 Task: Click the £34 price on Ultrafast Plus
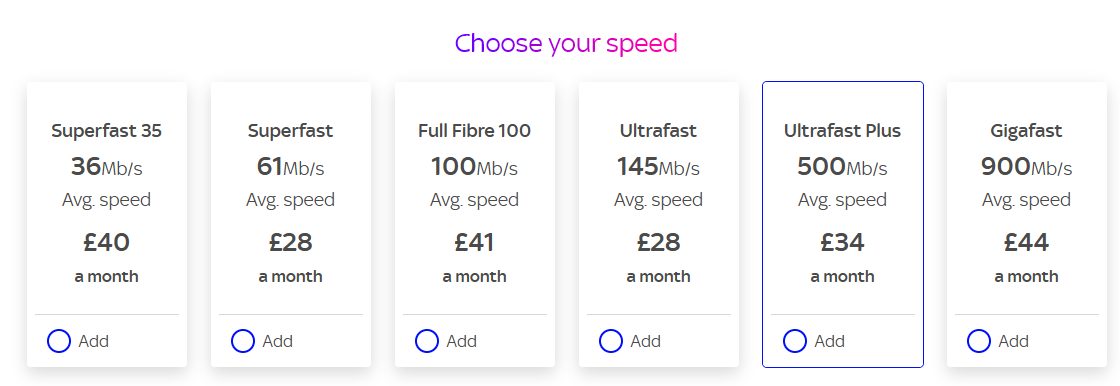(x=842, y=242)
